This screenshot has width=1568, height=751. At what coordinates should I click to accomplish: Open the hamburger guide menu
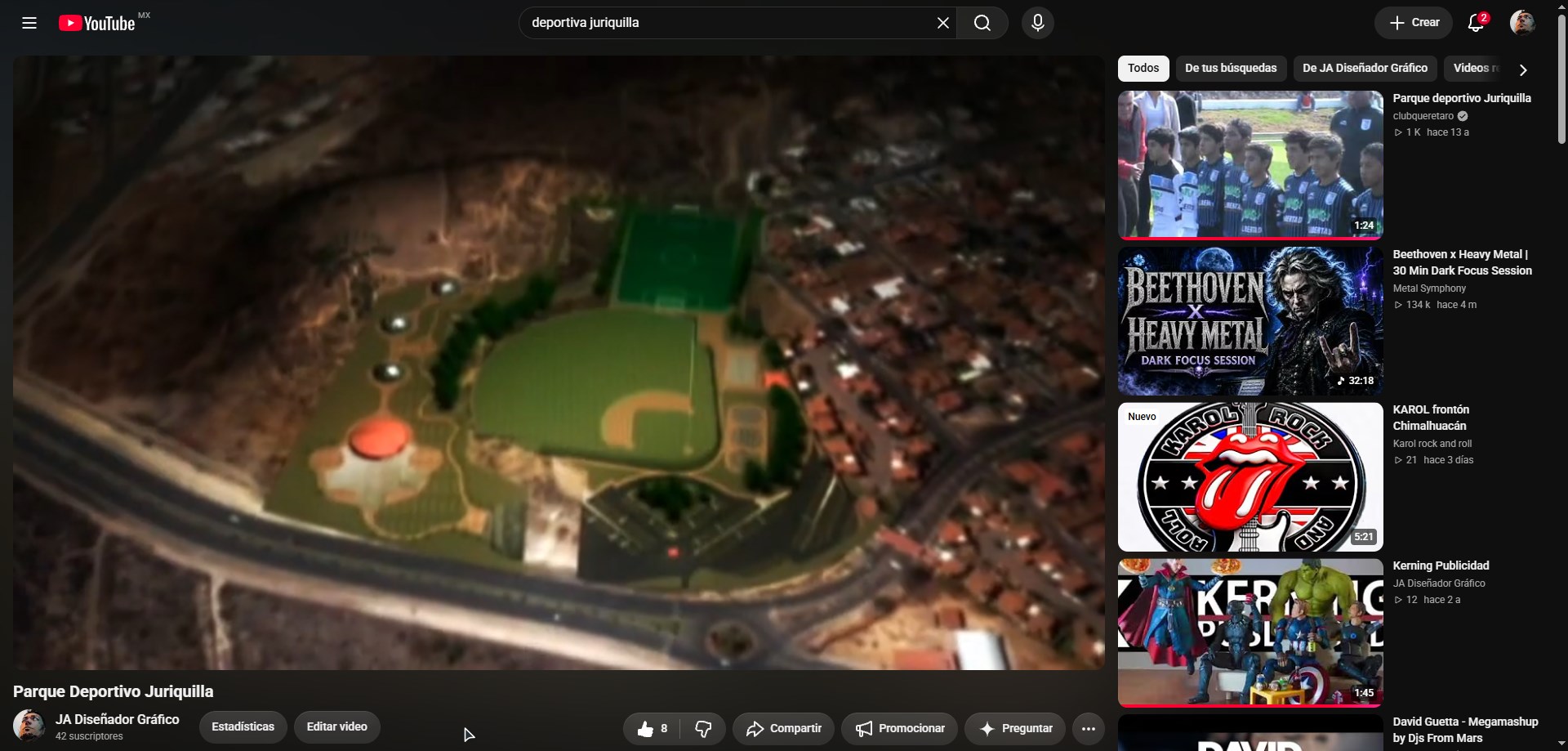pos(29,23)
